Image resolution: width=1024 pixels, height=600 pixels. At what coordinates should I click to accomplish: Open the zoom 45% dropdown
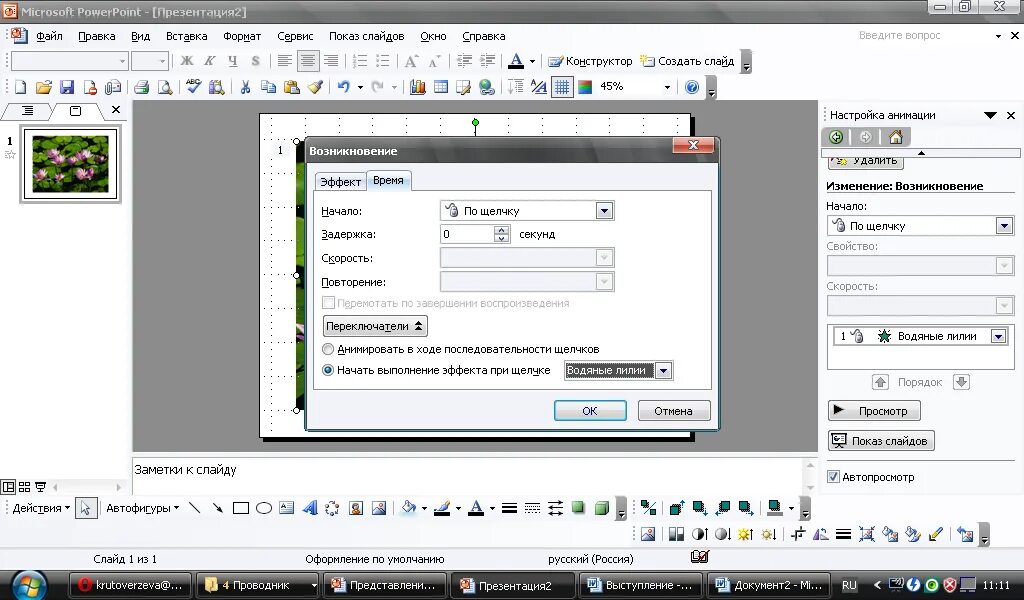[667, 87]
